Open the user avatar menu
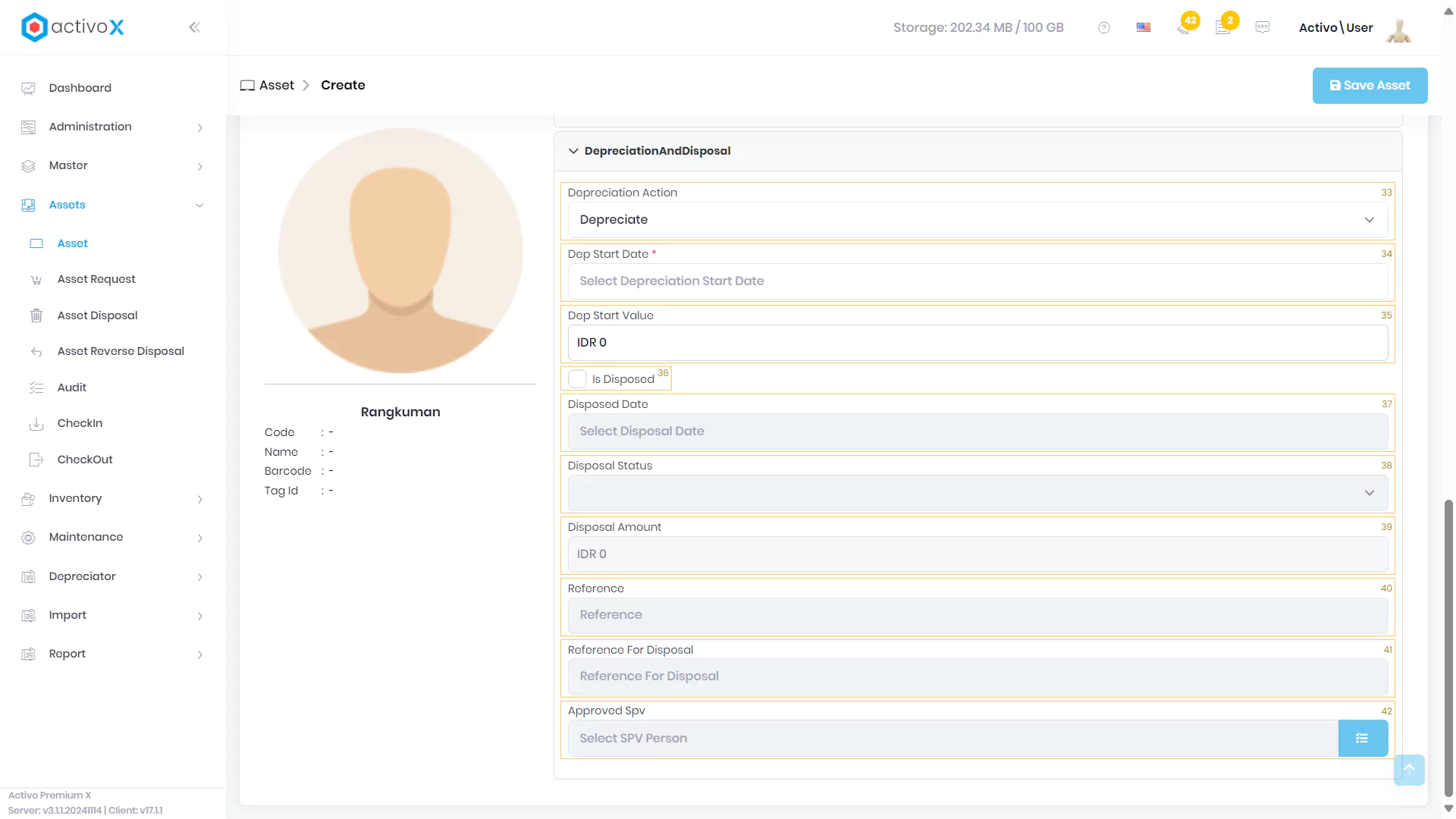 [x=1398, y=29]
